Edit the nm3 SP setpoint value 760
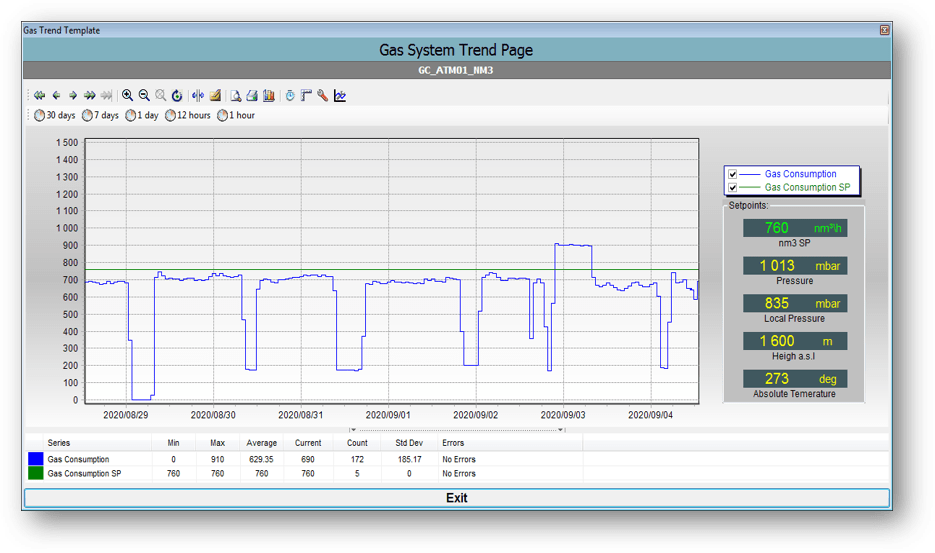 [x=795, y=228]
